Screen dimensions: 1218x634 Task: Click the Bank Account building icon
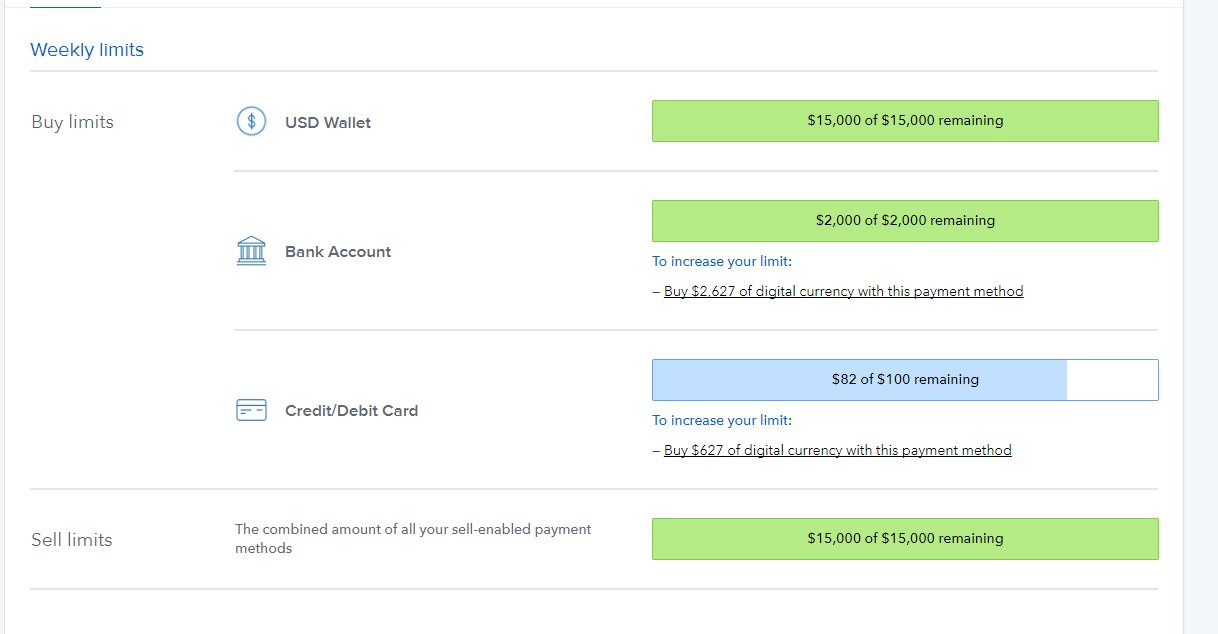pos(251,251)
